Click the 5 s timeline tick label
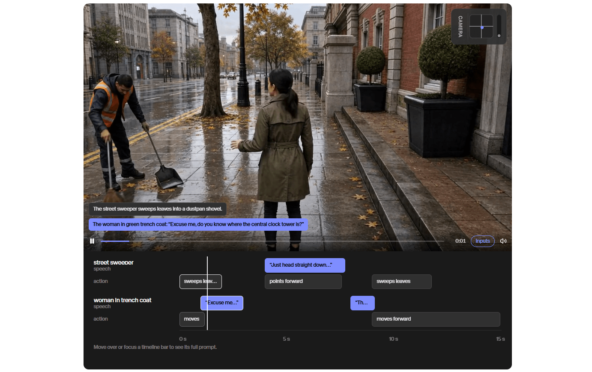Viewport: 592px width, 372px height. tap(287, 339)
